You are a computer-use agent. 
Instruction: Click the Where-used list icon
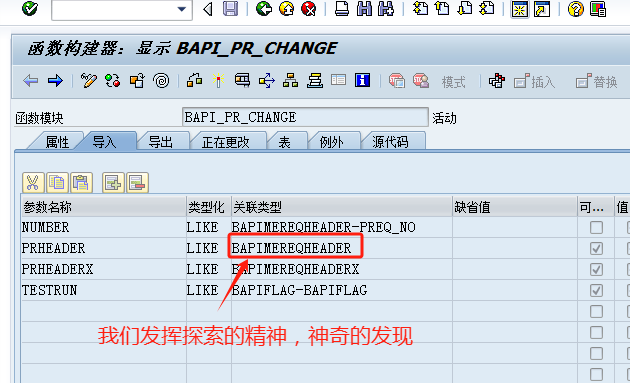[x=266, y=81]
